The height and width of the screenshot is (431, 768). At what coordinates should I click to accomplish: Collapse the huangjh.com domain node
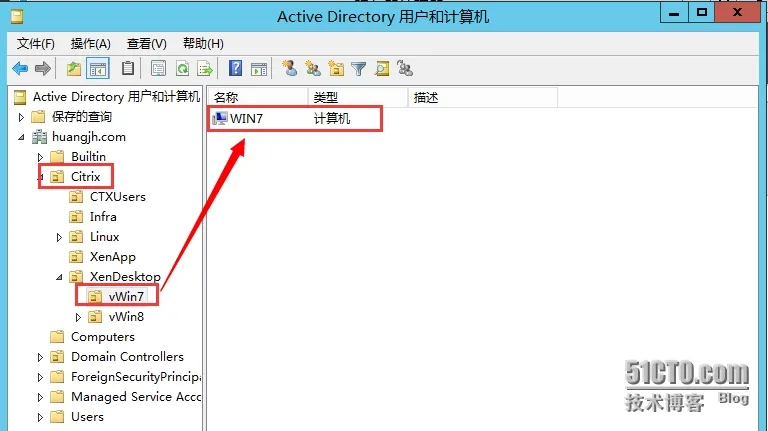click(21, 137)
